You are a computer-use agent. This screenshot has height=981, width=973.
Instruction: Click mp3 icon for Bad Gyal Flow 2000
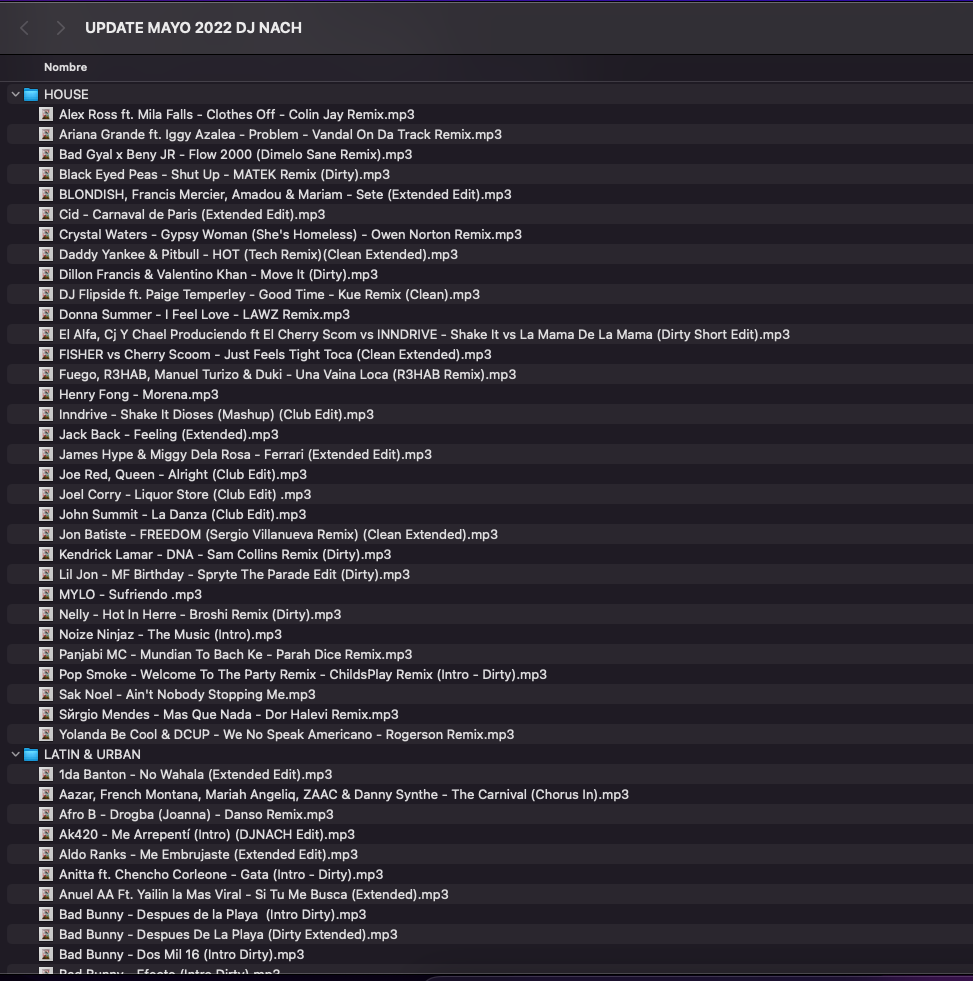[46, 155]
